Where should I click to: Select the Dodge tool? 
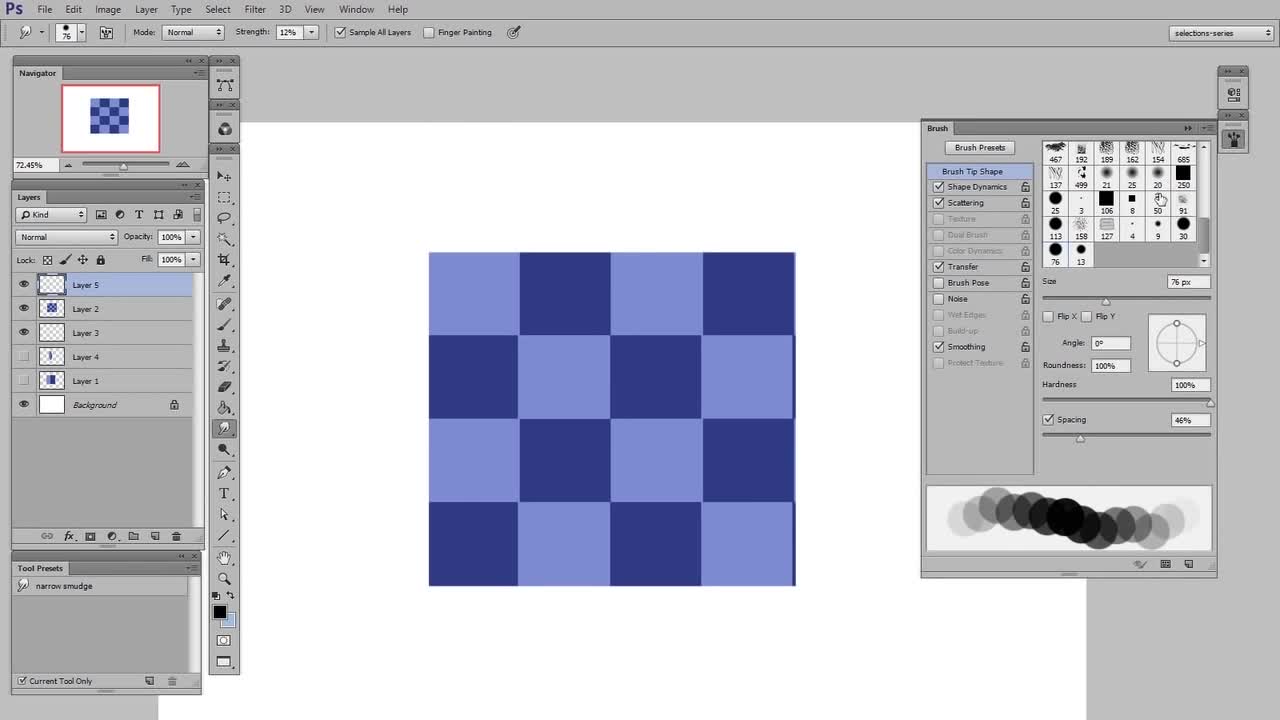[x=224, y=449]
